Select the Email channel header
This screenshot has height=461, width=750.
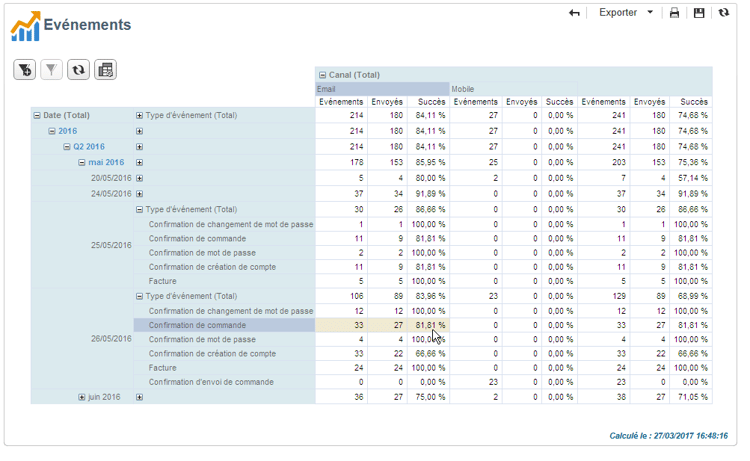[382, 89]
